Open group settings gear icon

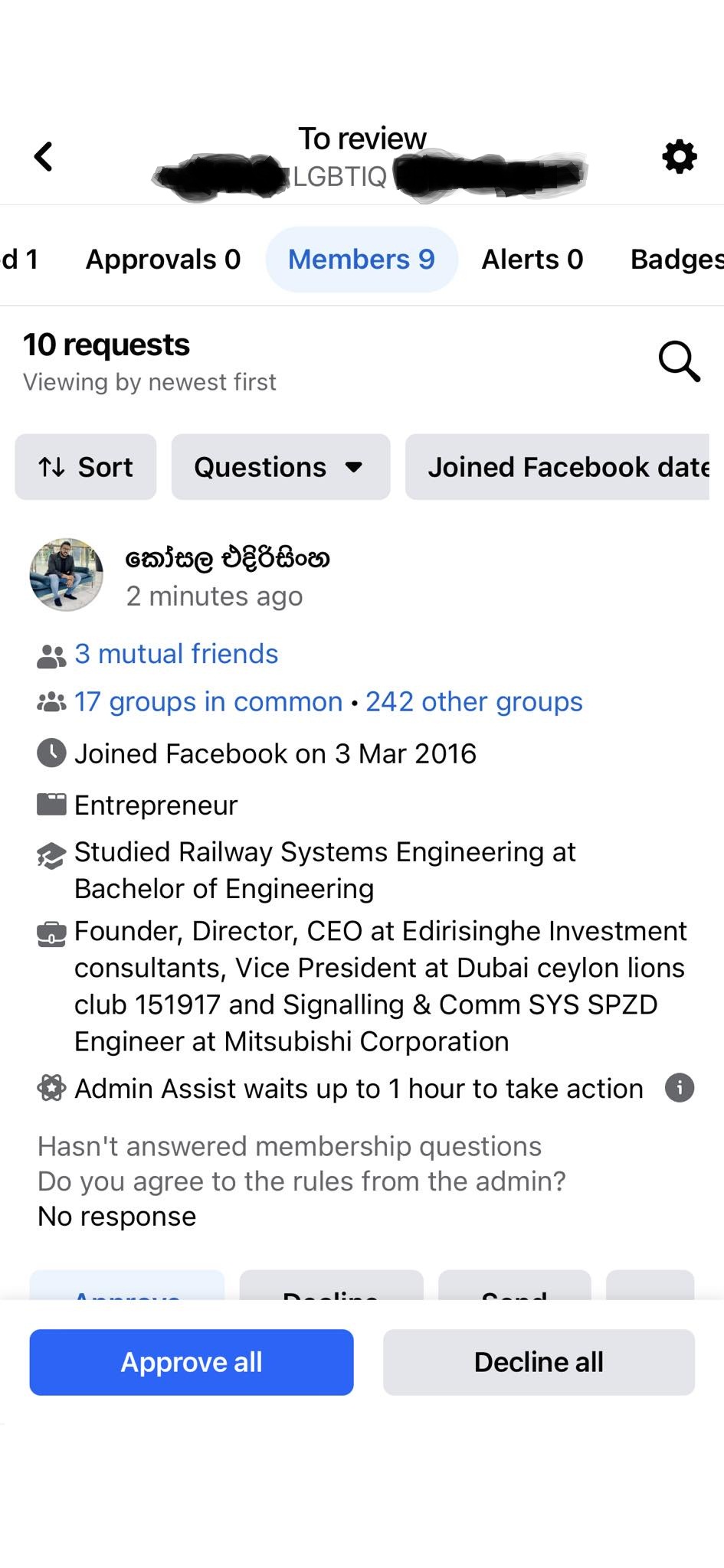tap(679, 156)
